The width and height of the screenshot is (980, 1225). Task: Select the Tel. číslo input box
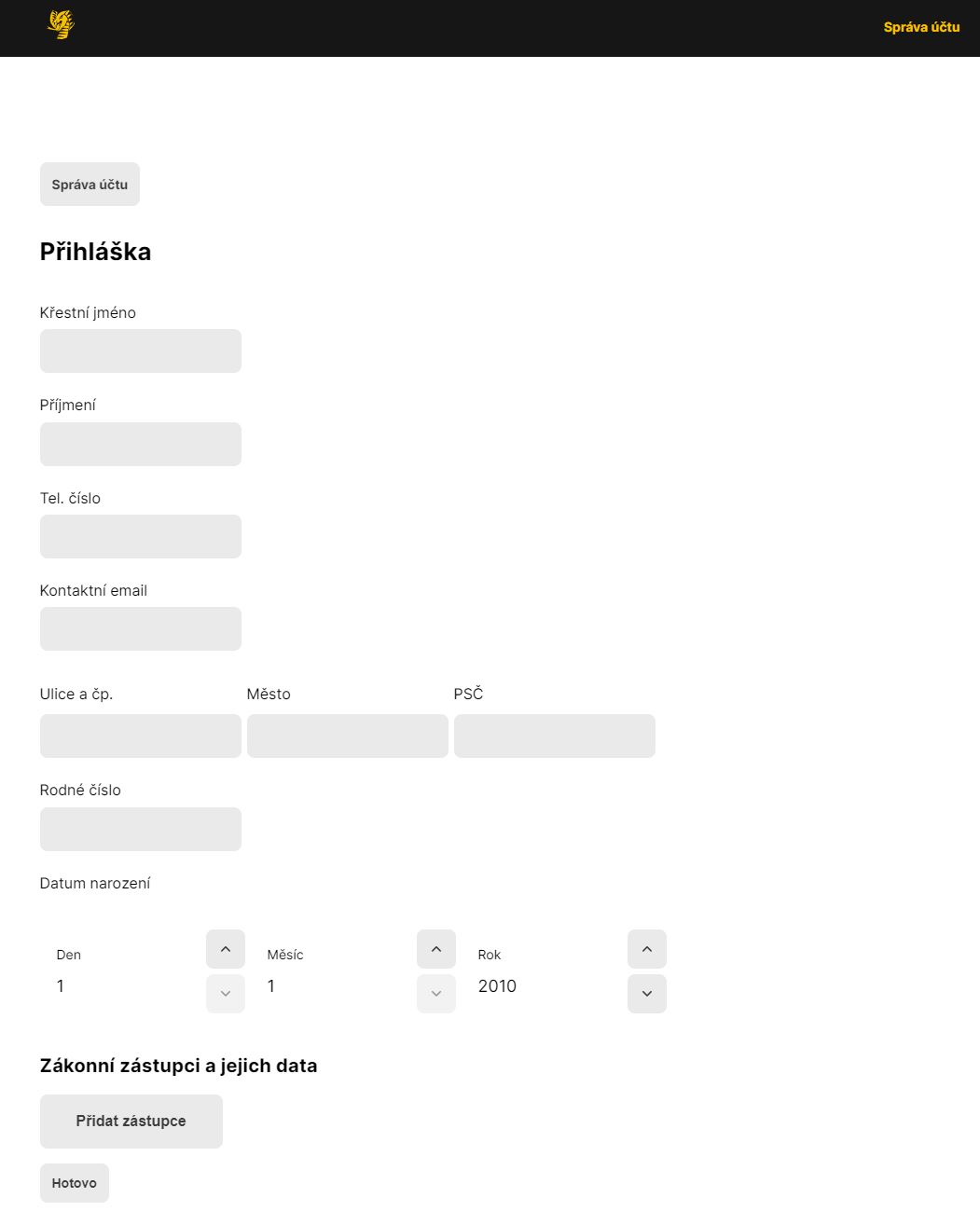140,536
